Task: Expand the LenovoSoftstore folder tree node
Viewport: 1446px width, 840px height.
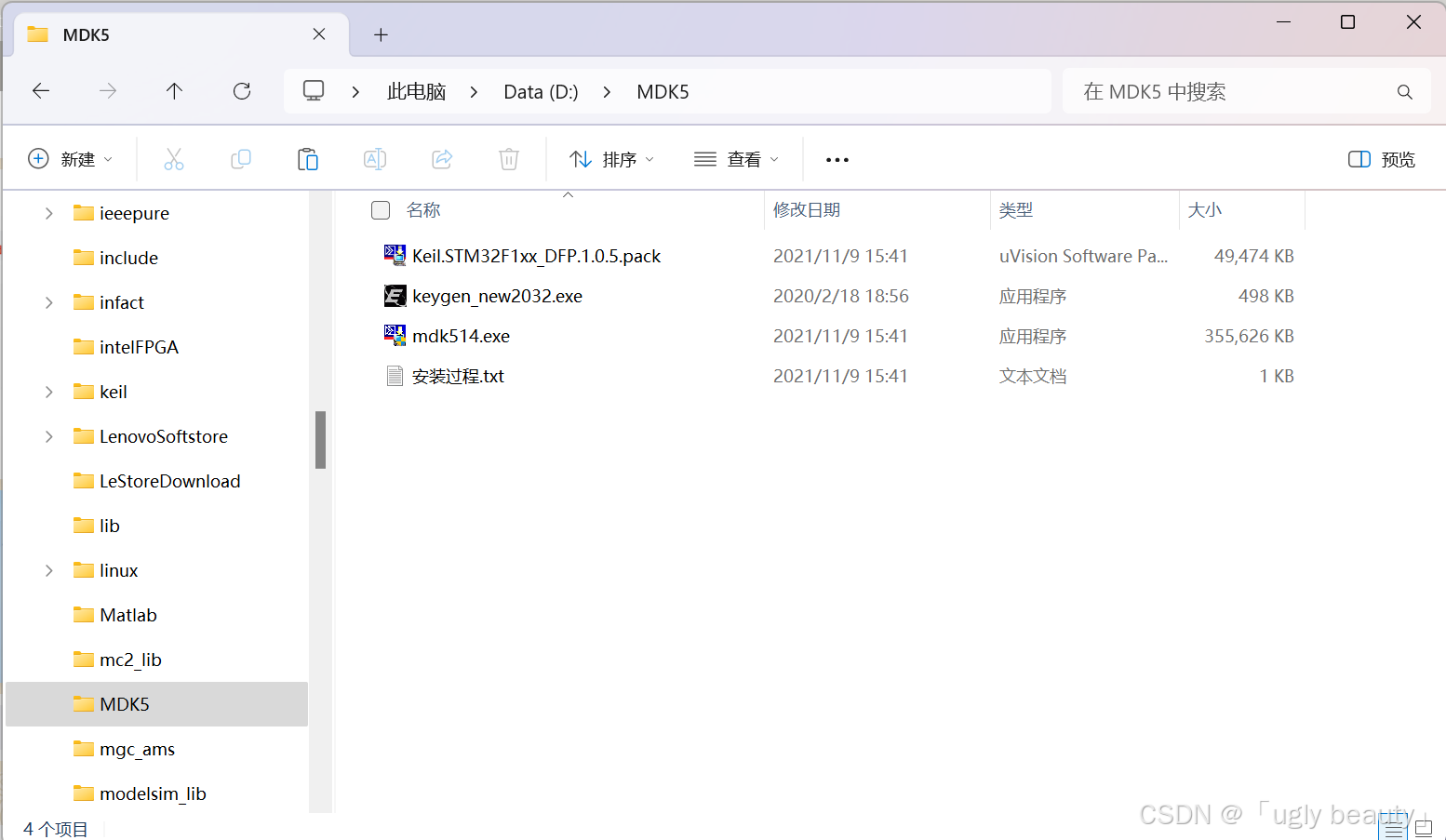Action: click(49, 436)
